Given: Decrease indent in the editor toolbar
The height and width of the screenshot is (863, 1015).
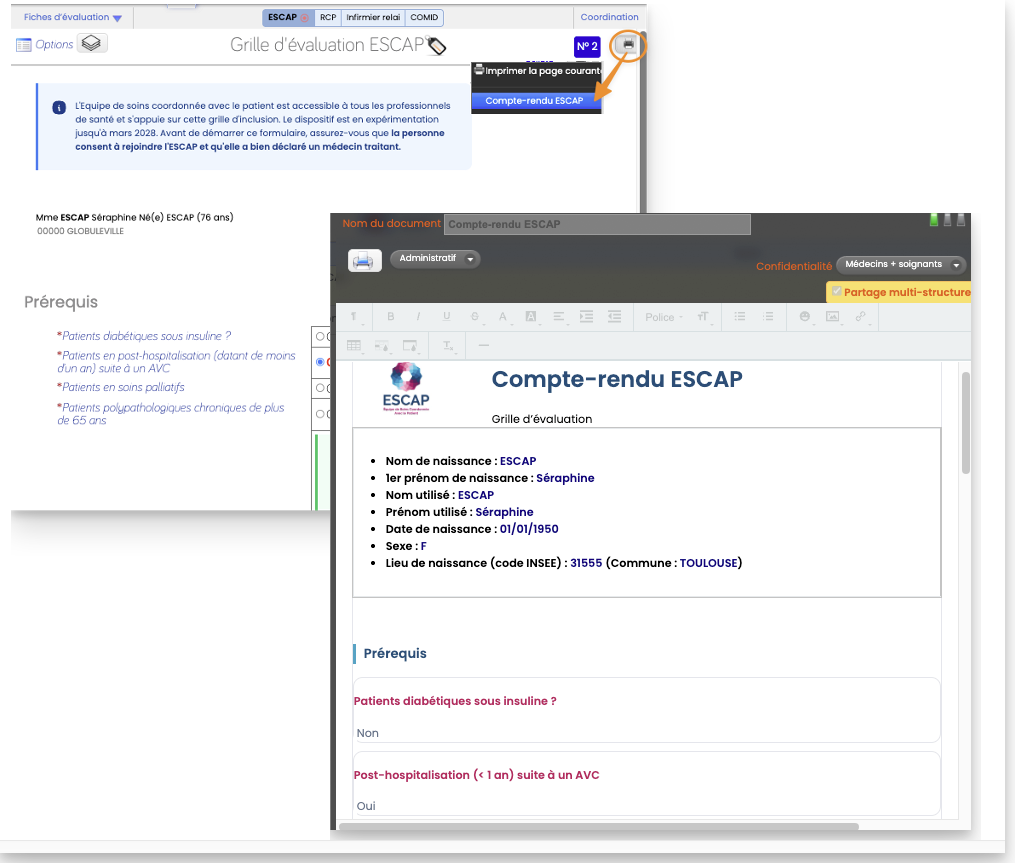Looking at the screenshot, I should [x=614, y=317].
